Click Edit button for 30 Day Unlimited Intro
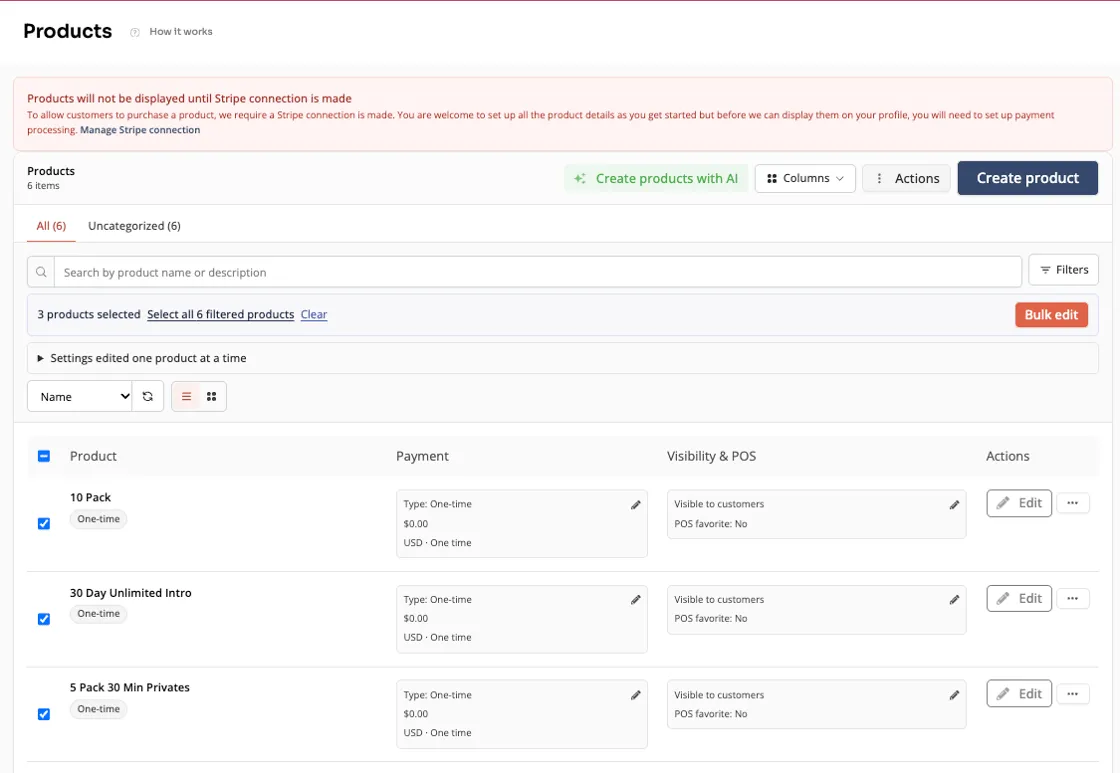The width and height of the screenshot is (1120, 773). tap(1019, 599)
